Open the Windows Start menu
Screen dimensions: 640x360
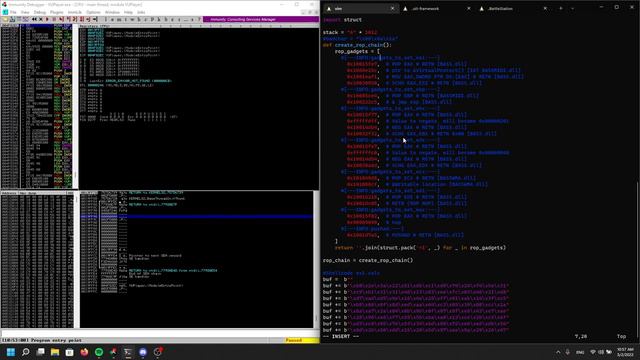[11, 352]
